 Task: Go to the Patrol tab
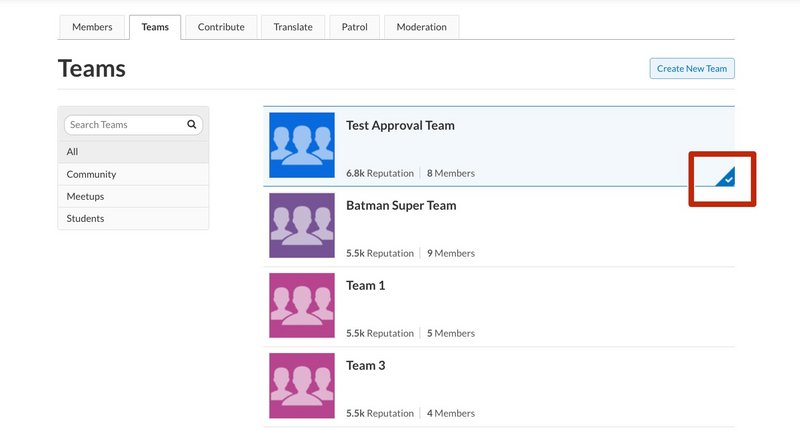click(354, 27)
